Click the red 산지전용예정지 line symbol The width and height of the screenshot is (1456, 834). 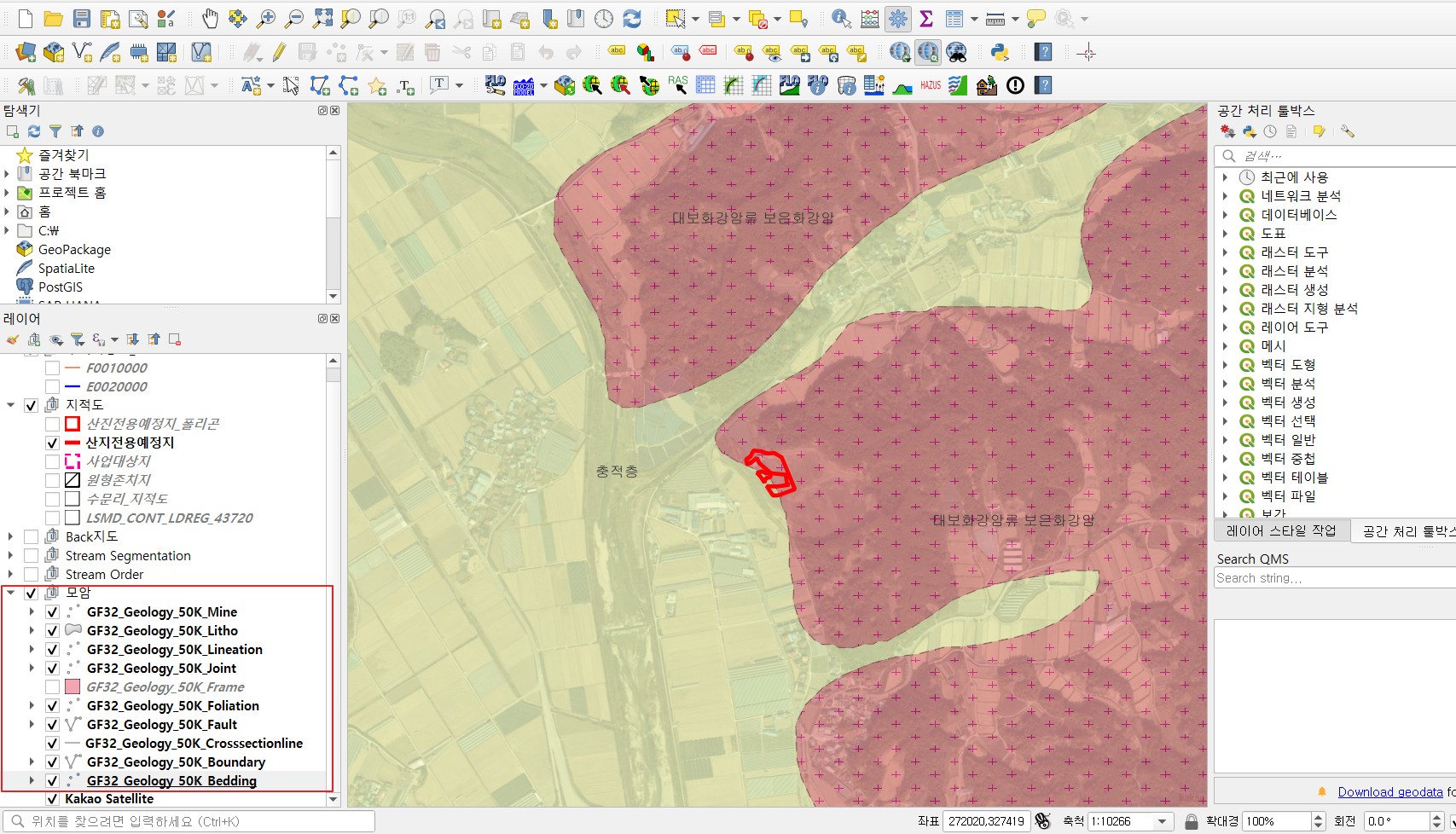coord(73,443)
